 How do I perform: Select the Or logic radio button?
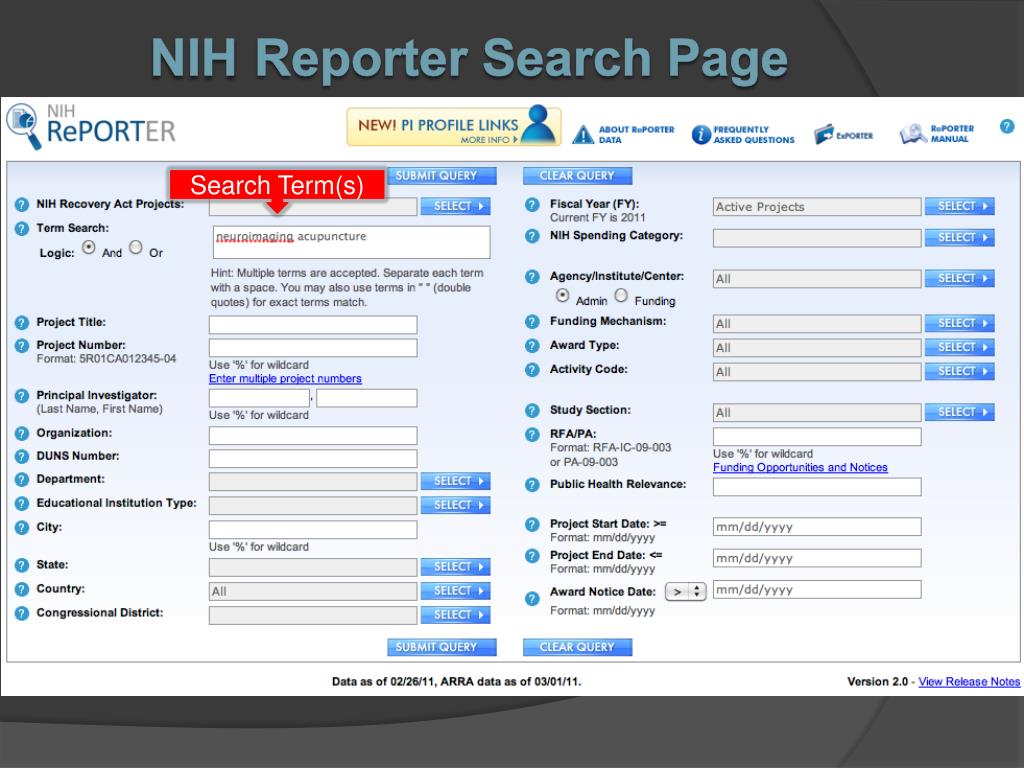tap(136, 248)
